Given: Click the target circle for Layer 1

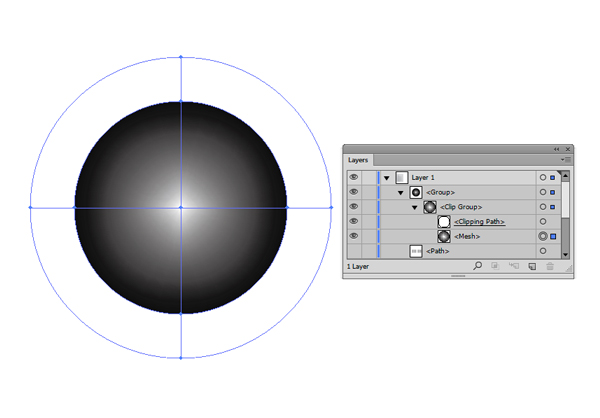Looking at the screenshot, I should click(543, 178).
